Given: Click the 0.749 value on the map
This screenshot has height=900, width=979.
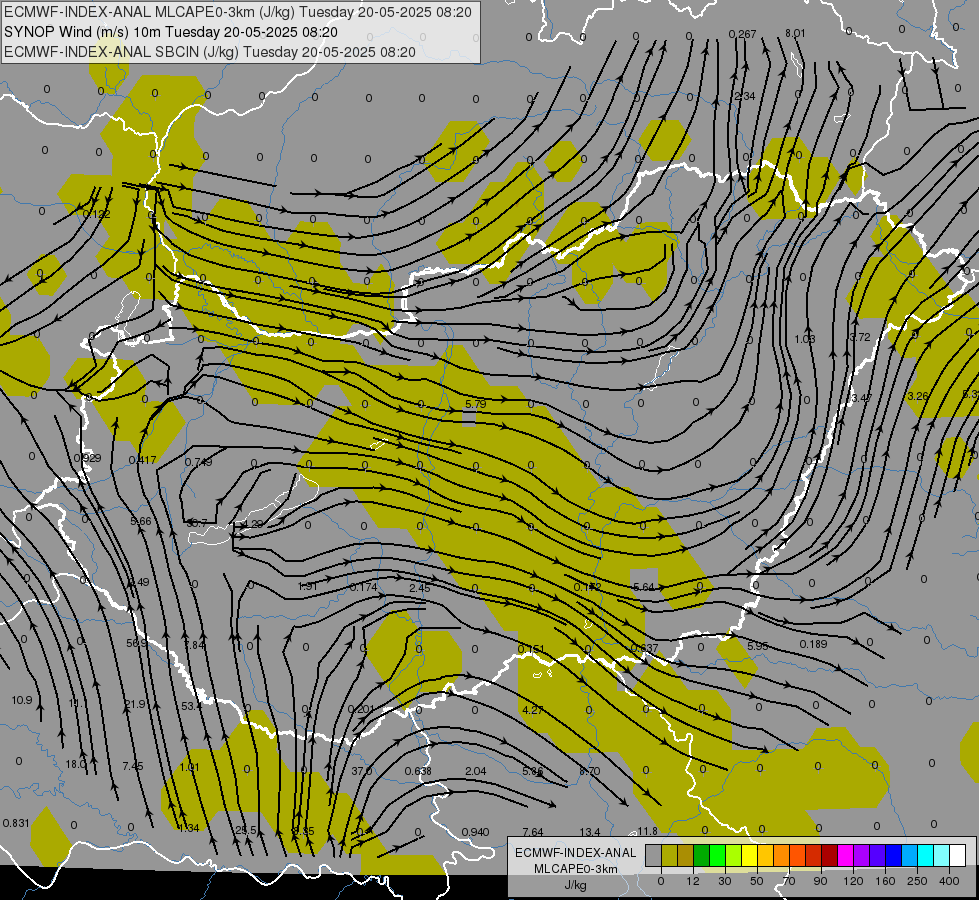Looking at the screenshot, I should pos(198,462).
